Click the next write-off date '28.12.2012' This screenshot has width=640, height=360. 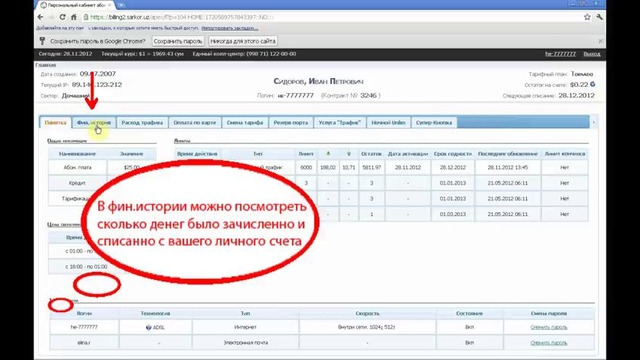576,96
